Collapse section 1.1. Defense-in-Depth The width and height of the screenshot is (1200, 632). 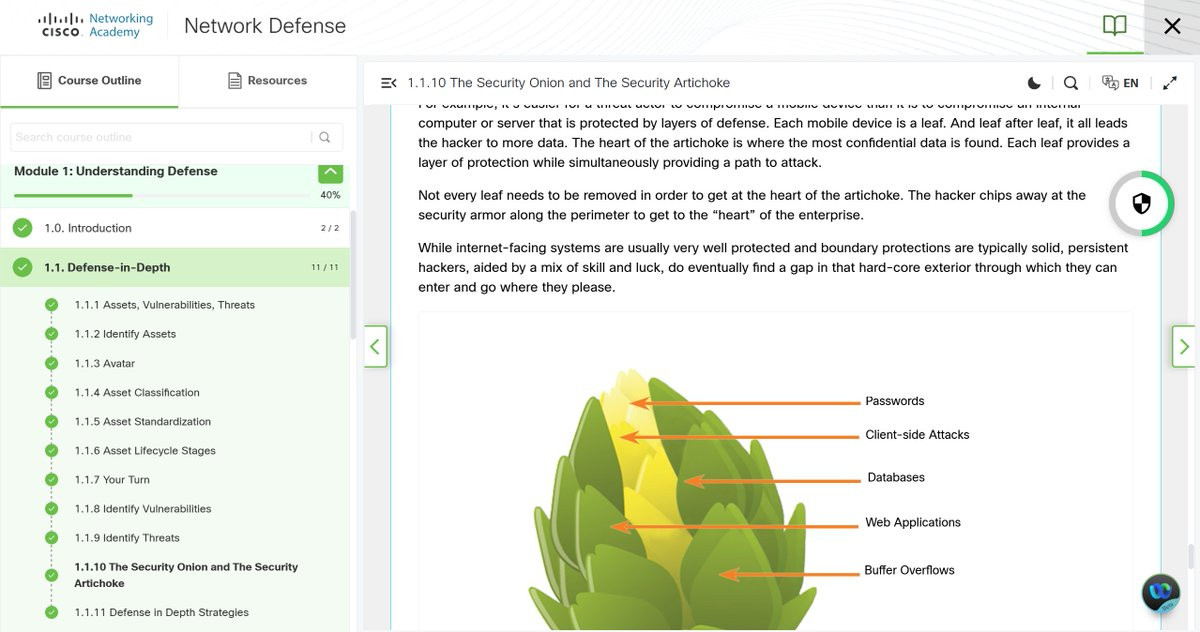tap(175, 267)
